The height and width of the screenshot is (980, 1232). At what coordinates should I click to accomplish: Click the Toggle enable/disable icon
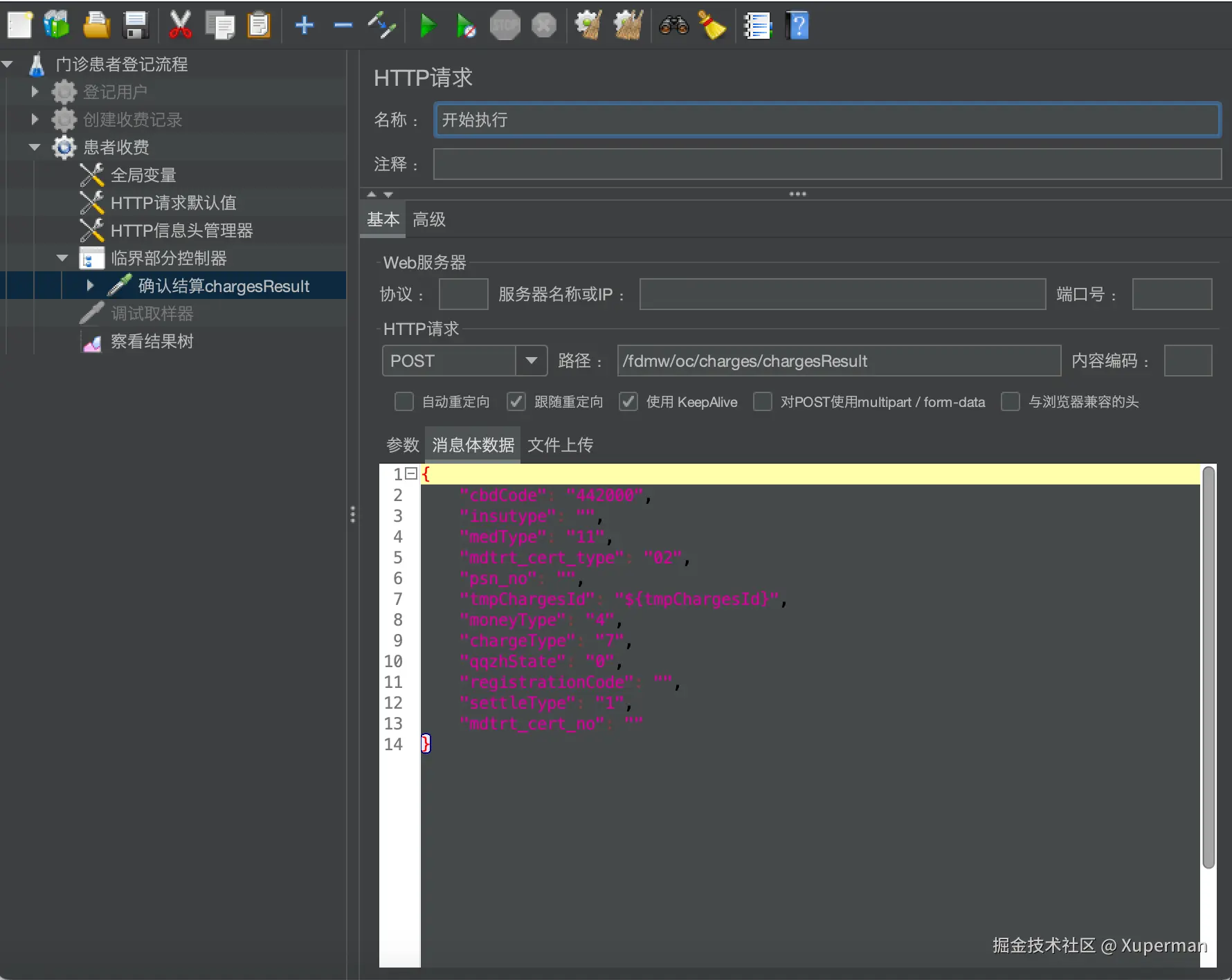381,26
